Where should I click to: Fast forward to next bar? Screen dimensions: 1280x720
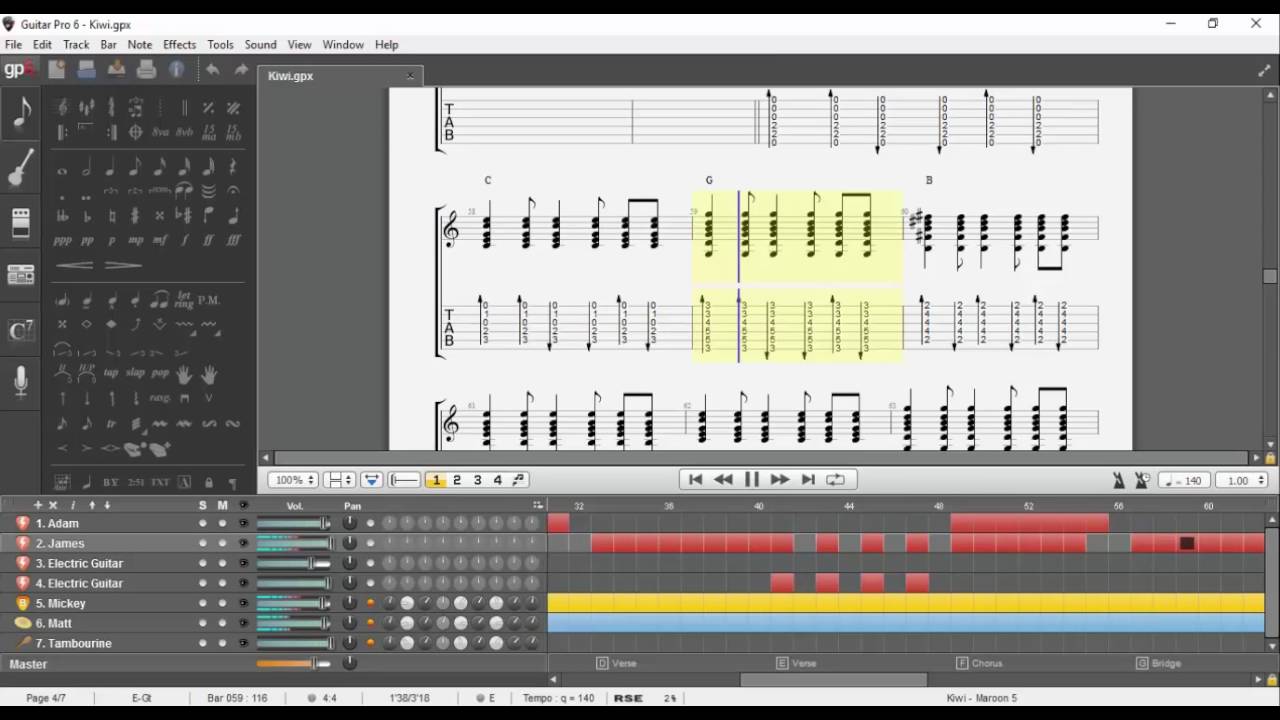tap(779, 480)
